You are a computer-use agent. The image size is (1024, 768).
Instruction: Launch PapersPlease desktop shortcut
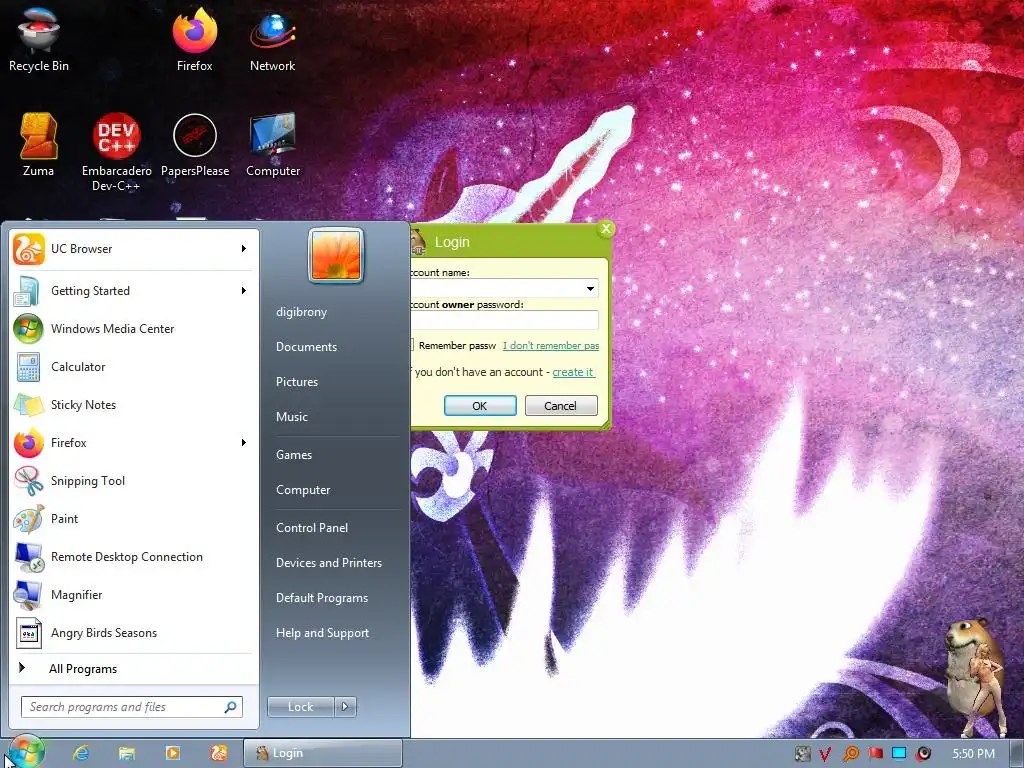pyautogui.click(x=195, y=145)
